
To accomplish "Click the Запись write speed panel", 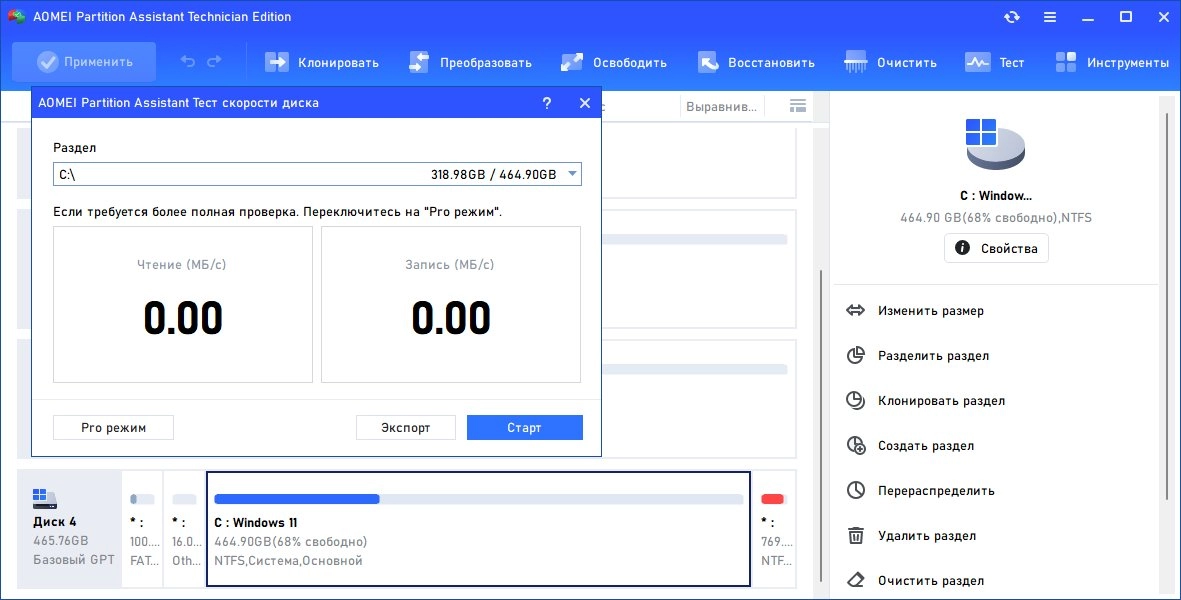I will 451,305.
